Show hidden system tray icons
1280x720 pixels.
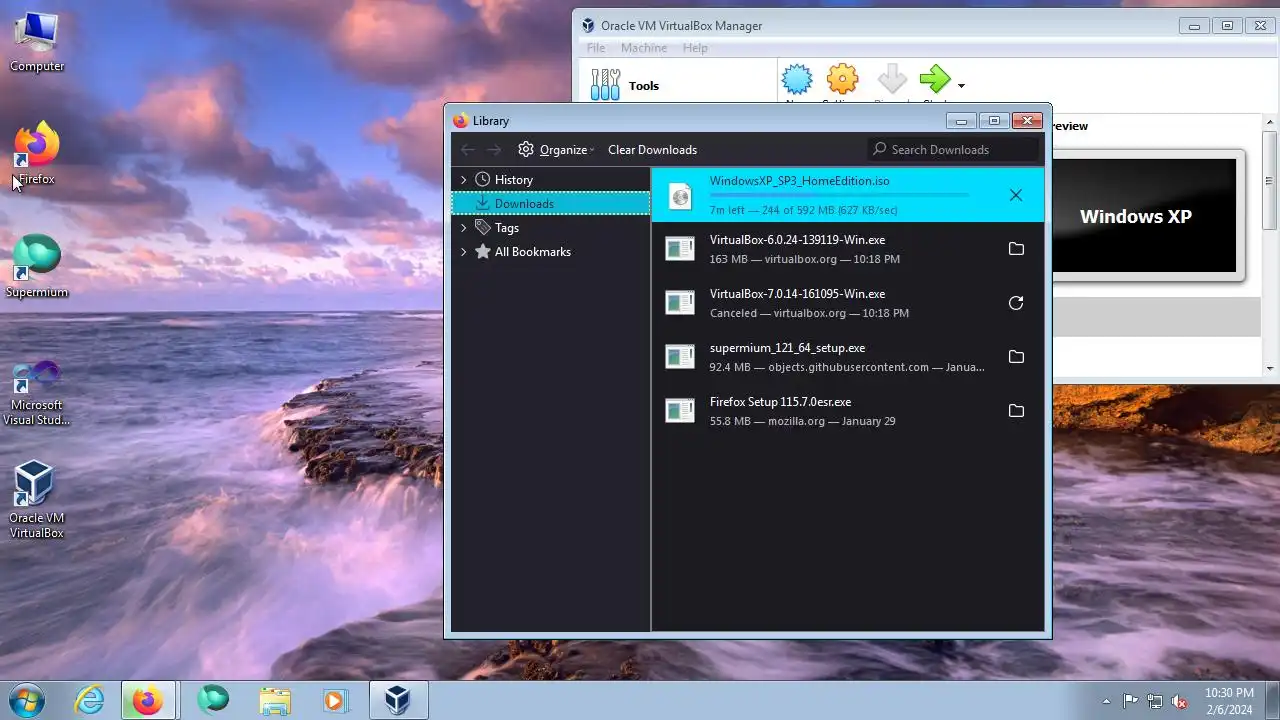pyautogui.click(x=1106, y=701)
